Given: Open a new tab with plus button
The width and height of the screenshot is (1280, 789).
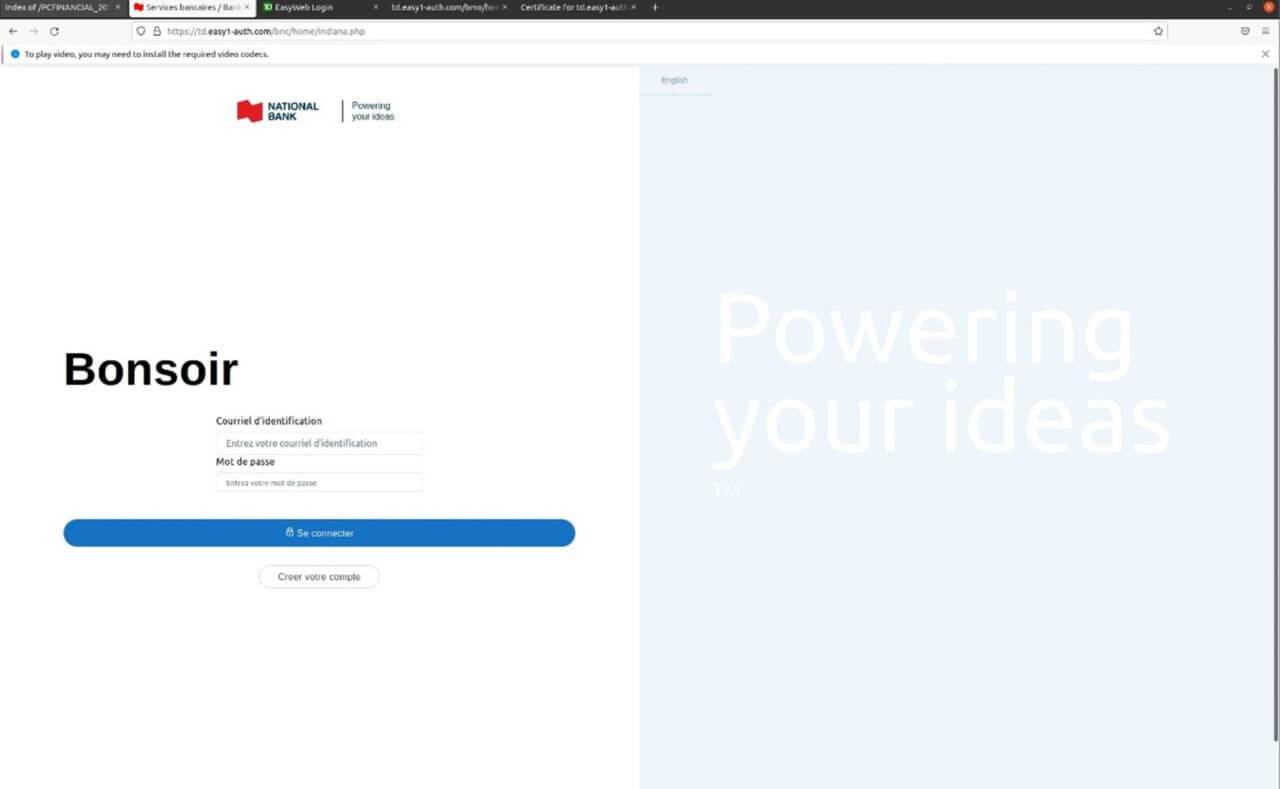Looking at the screenshot, I should tap(655, 7).
